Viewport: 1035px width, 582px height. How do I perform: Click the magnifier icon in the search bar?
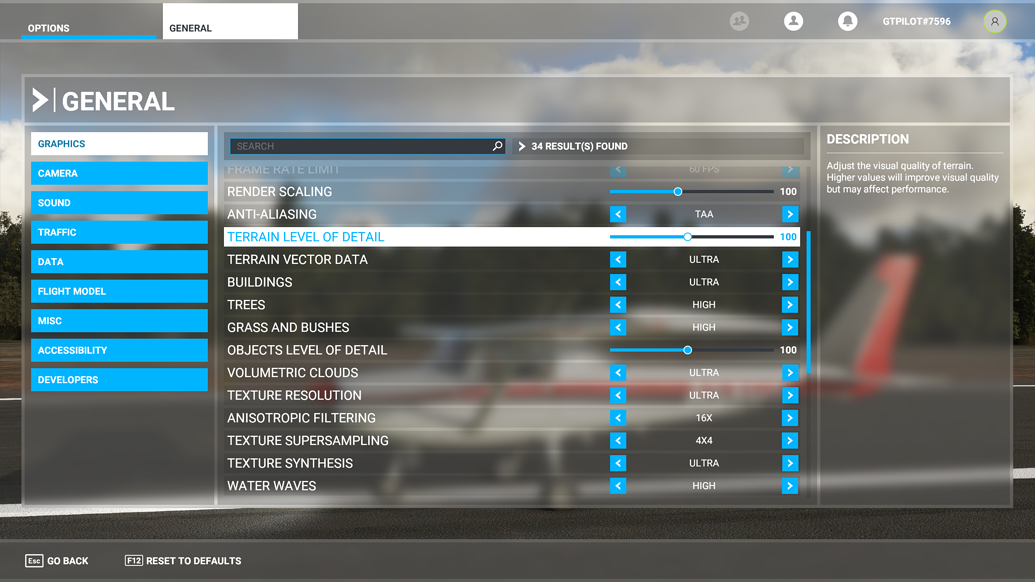pos(497,145)
